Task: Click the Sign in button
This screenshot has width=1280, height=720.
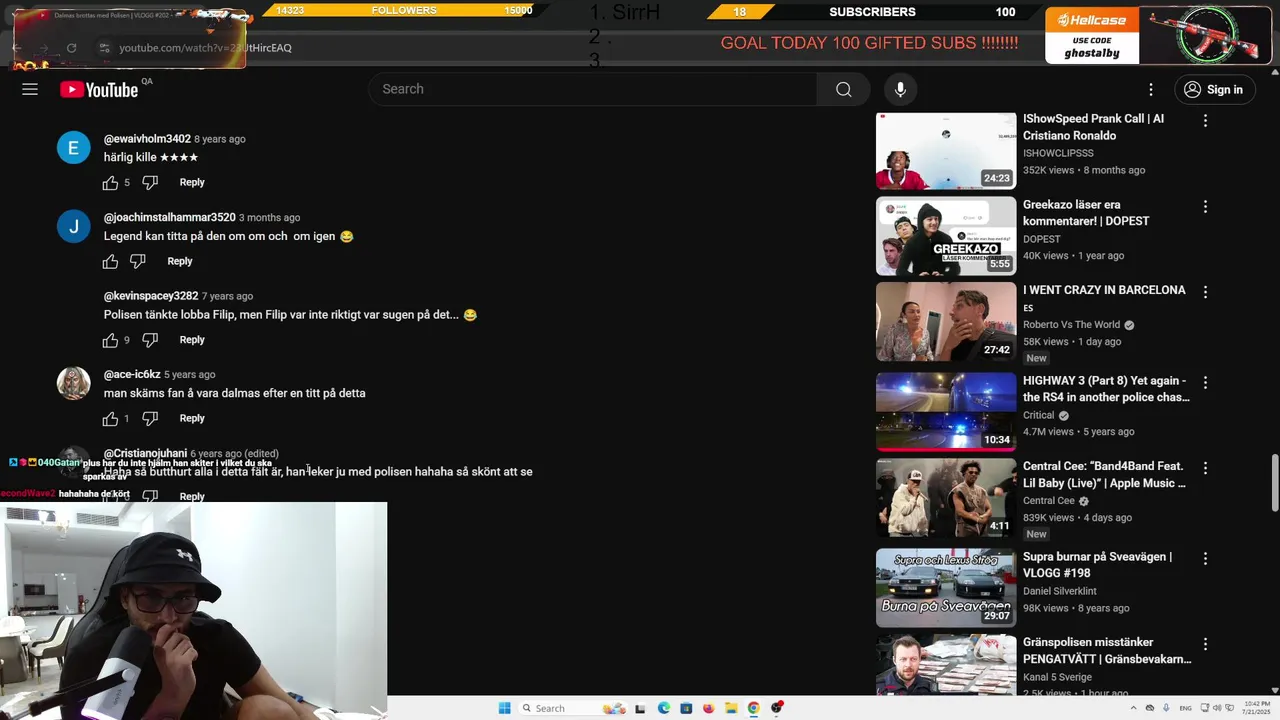Action: click(1213, 89)
